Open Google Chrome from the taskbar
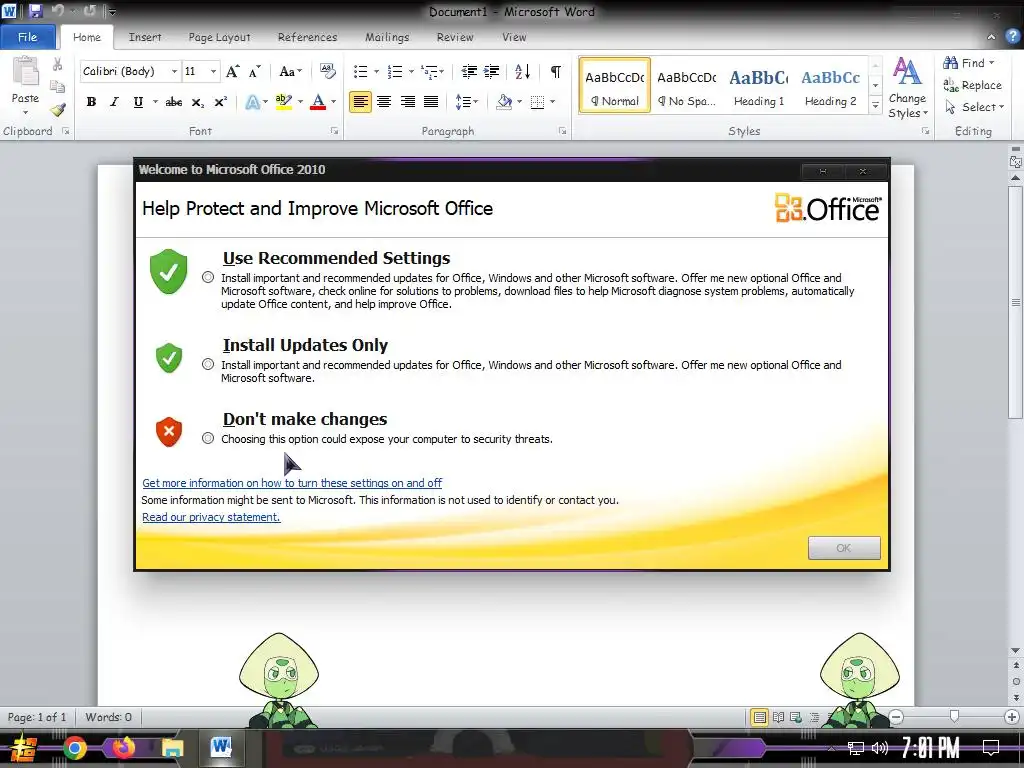The image size is (1024, 768). pyautogui.click(x=74, y=748)
